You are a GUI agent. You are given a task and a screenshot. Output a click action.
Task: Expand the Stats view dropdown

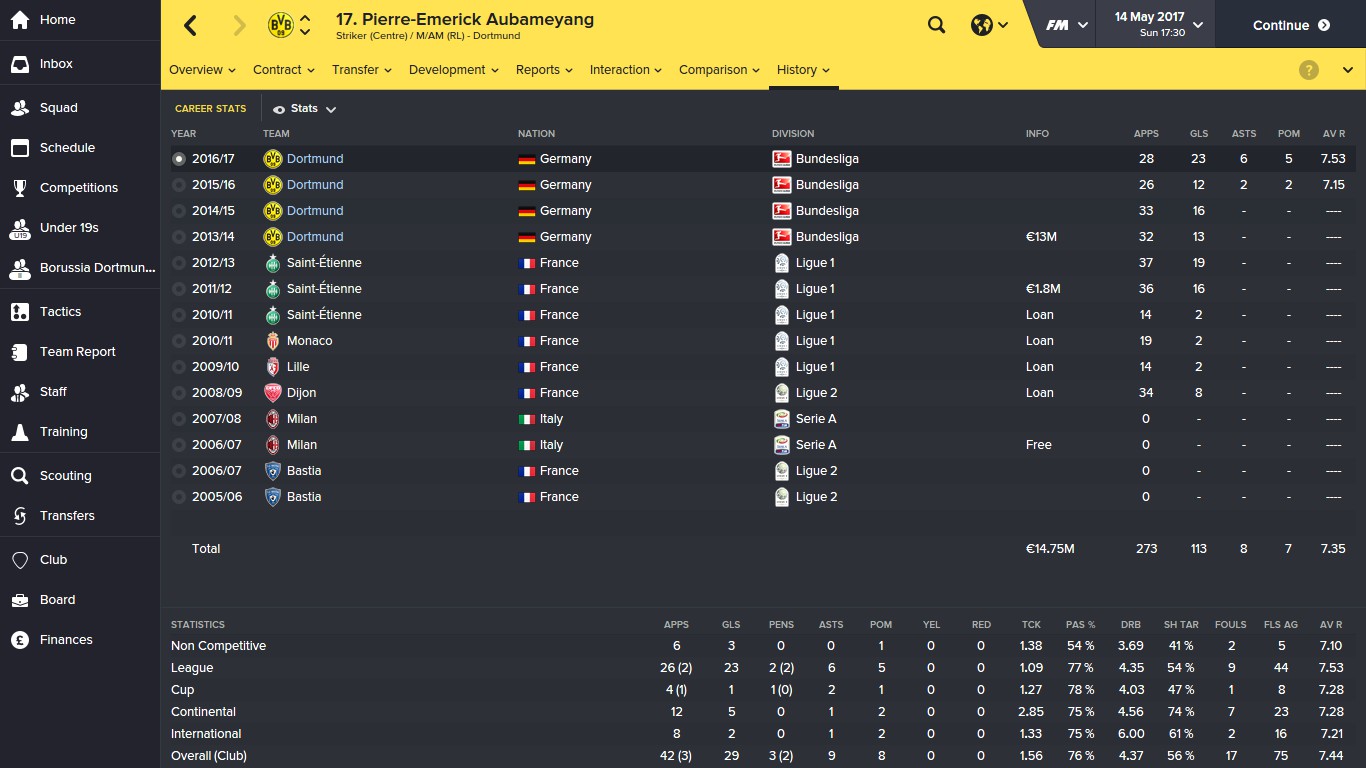tap(305, 109)
